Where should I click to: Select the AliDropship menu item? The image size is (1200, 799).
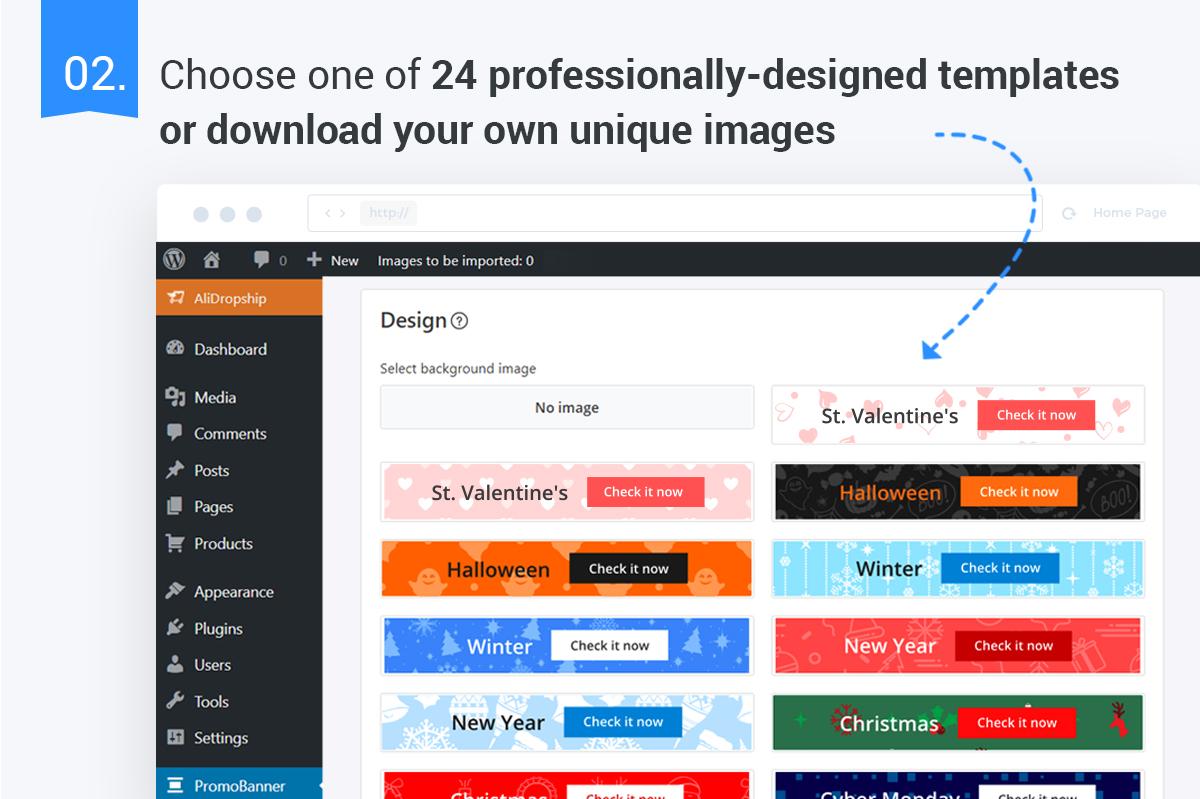point(239,298)
